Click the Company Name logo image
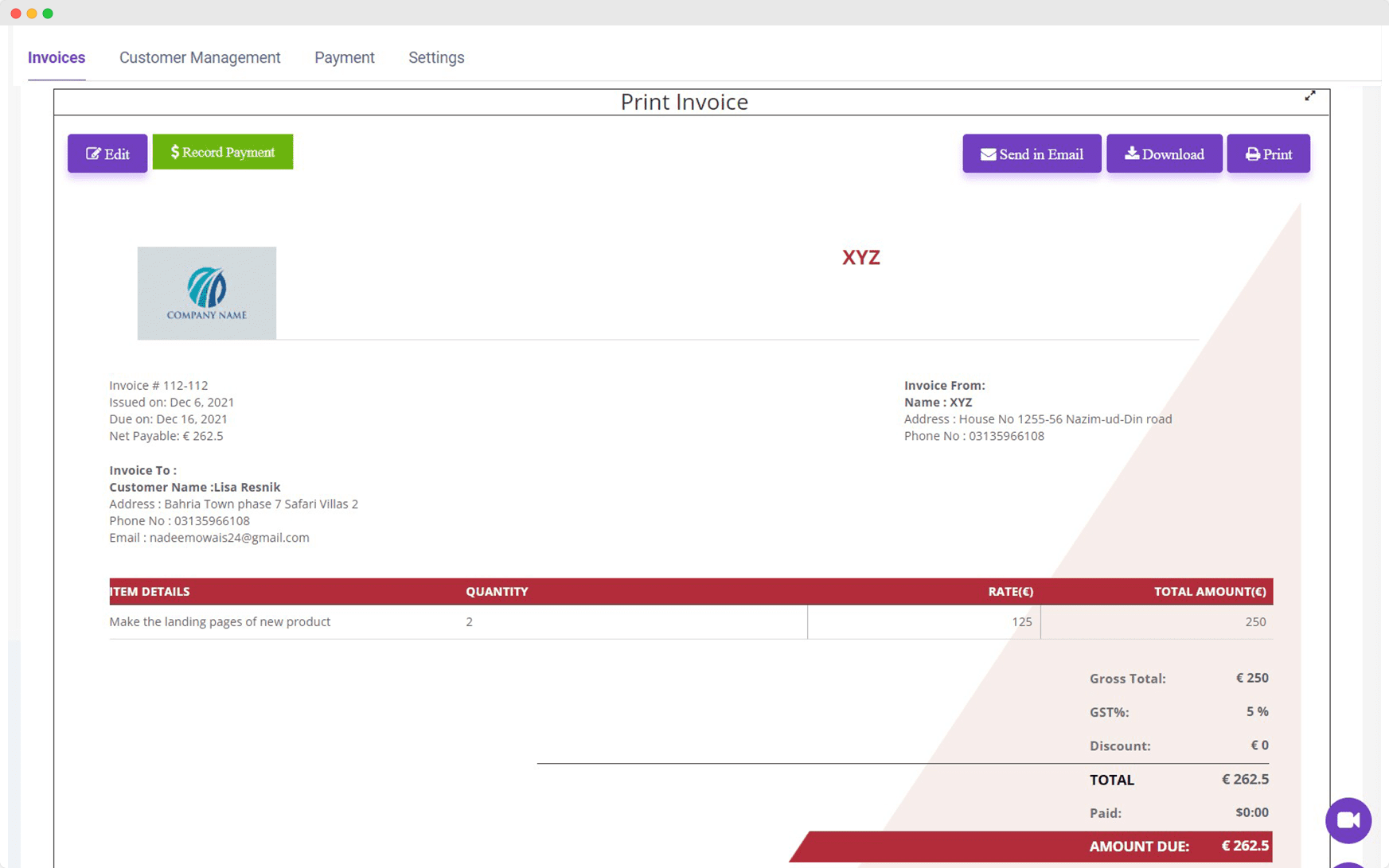1389x868 pixels. coord(206,293)
